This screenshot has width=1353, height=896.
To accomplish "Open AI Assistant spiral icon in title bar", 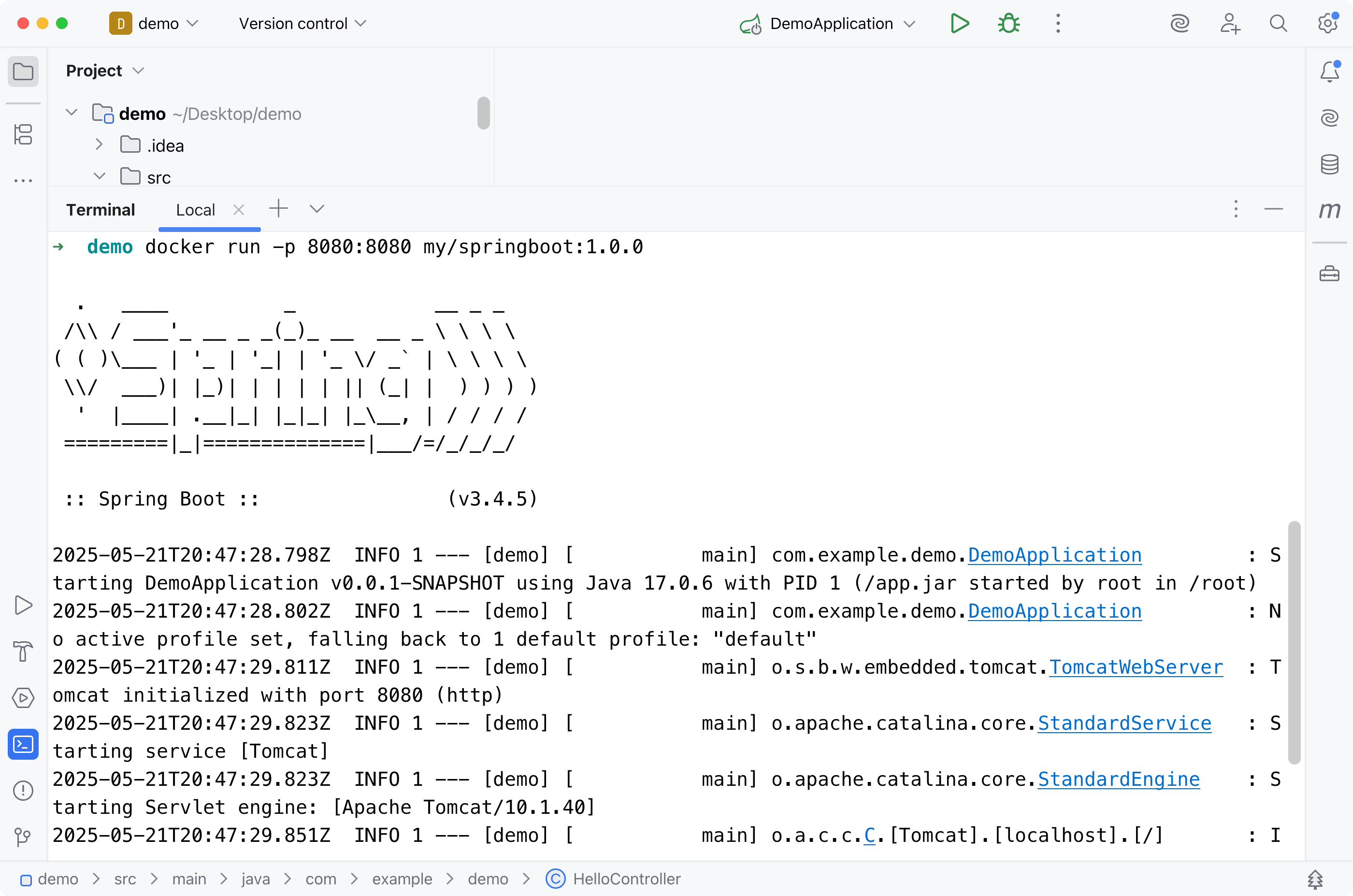I will point(1180,23).
